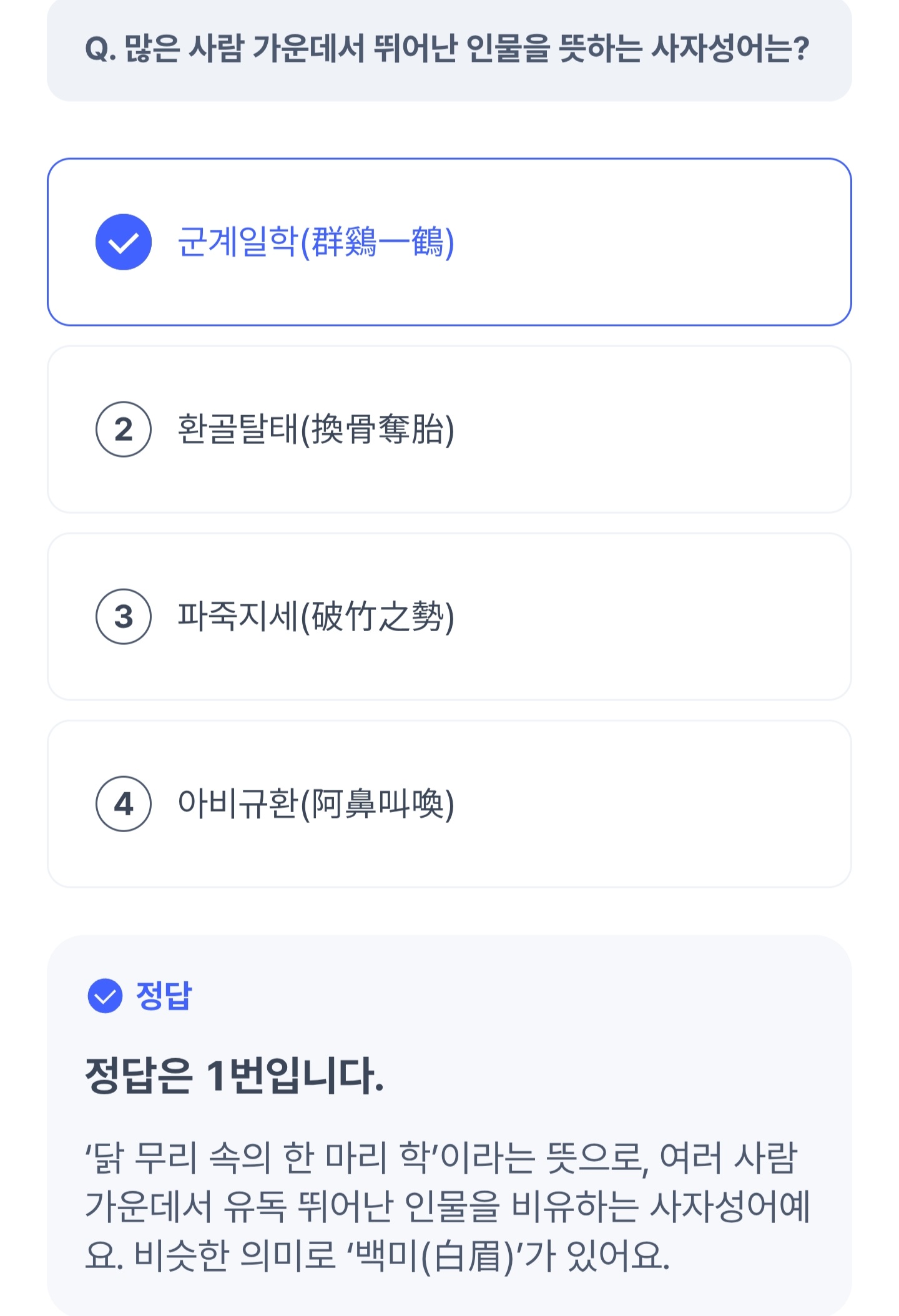The height and width of the screenshot is (1316, 899).
Task: Click the heading 정답은 1번입니다.
Action: pos(235,1076)
